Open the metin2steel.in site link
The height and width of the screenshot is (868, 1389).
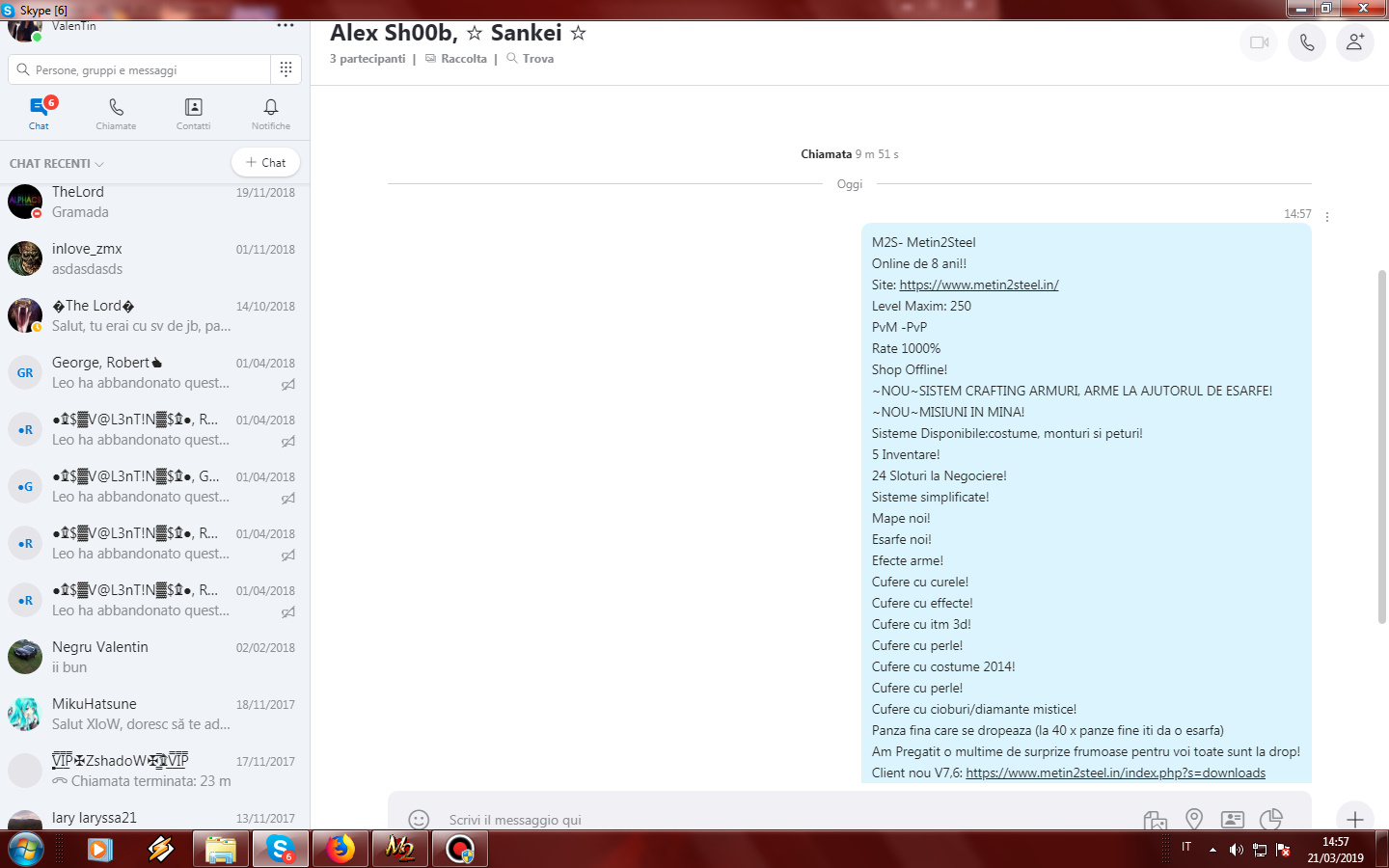tap(979, 285)
